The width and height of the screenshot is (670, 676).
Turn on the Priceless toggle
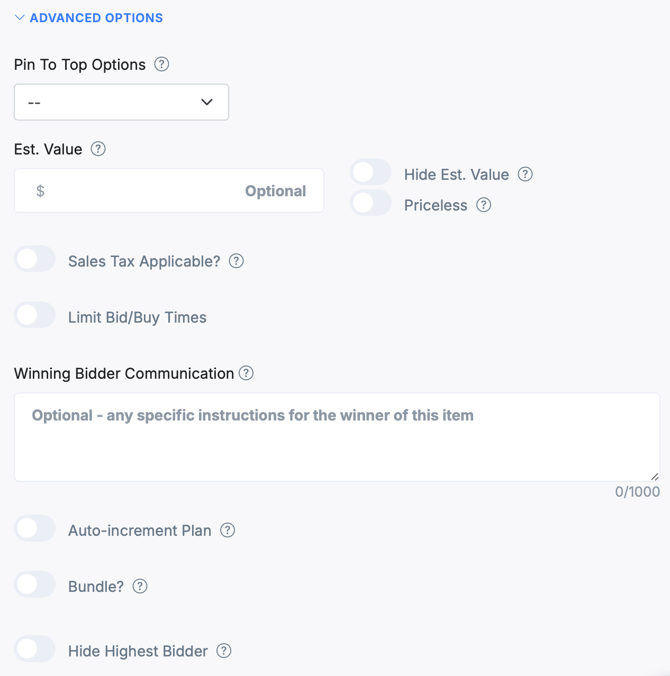click(x=371, y=203)
